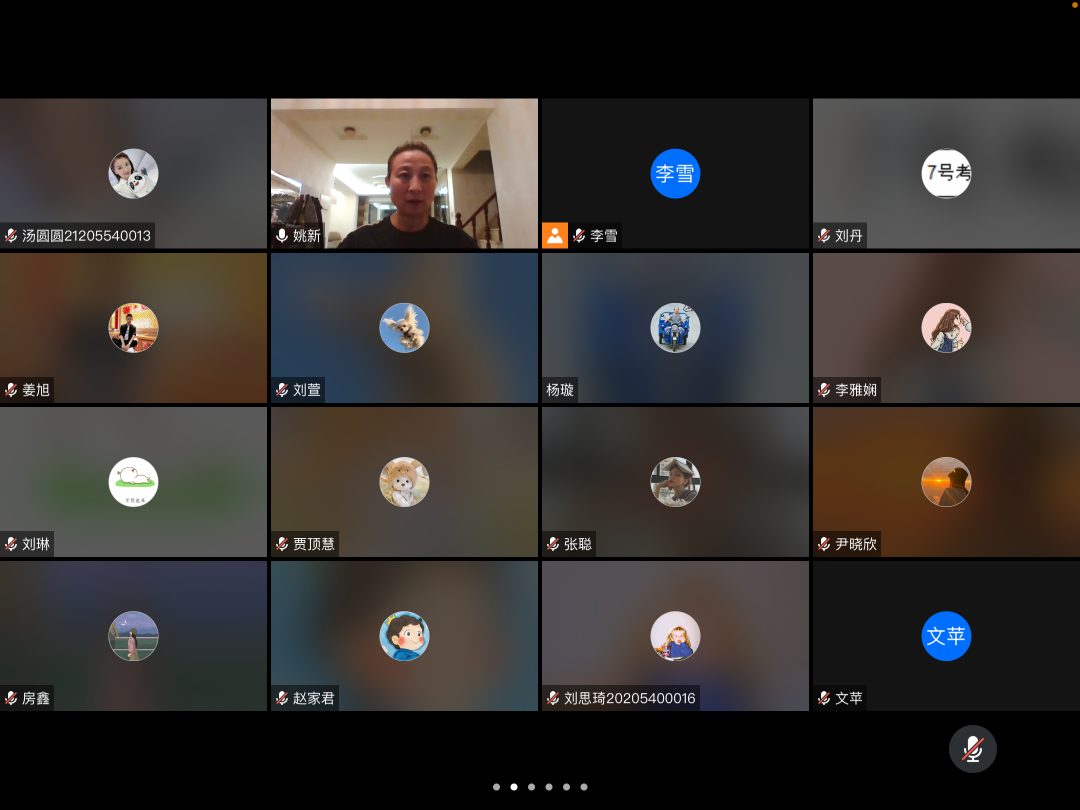Click the muted mic icon beside 房鑫
This screenshot has width=1080, height=810.
11,698
